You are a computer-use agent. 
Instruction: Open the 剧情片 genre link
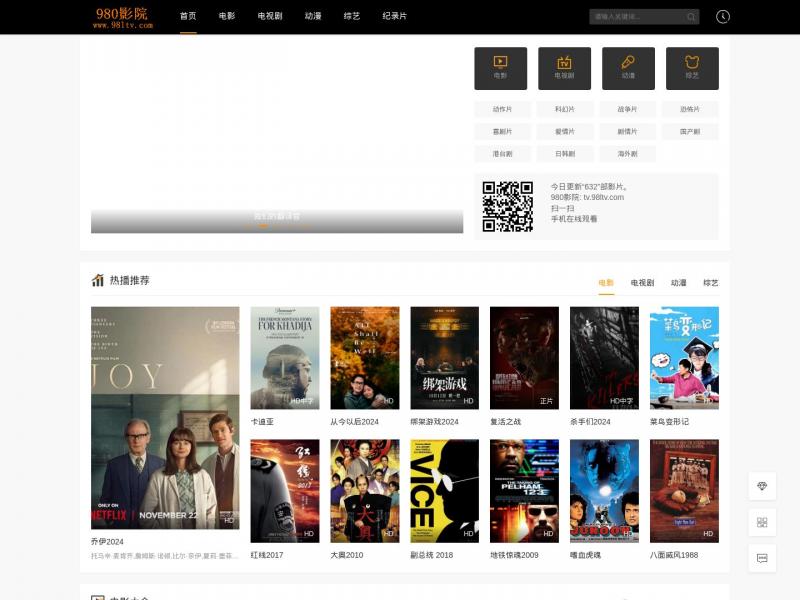[628, 132]
